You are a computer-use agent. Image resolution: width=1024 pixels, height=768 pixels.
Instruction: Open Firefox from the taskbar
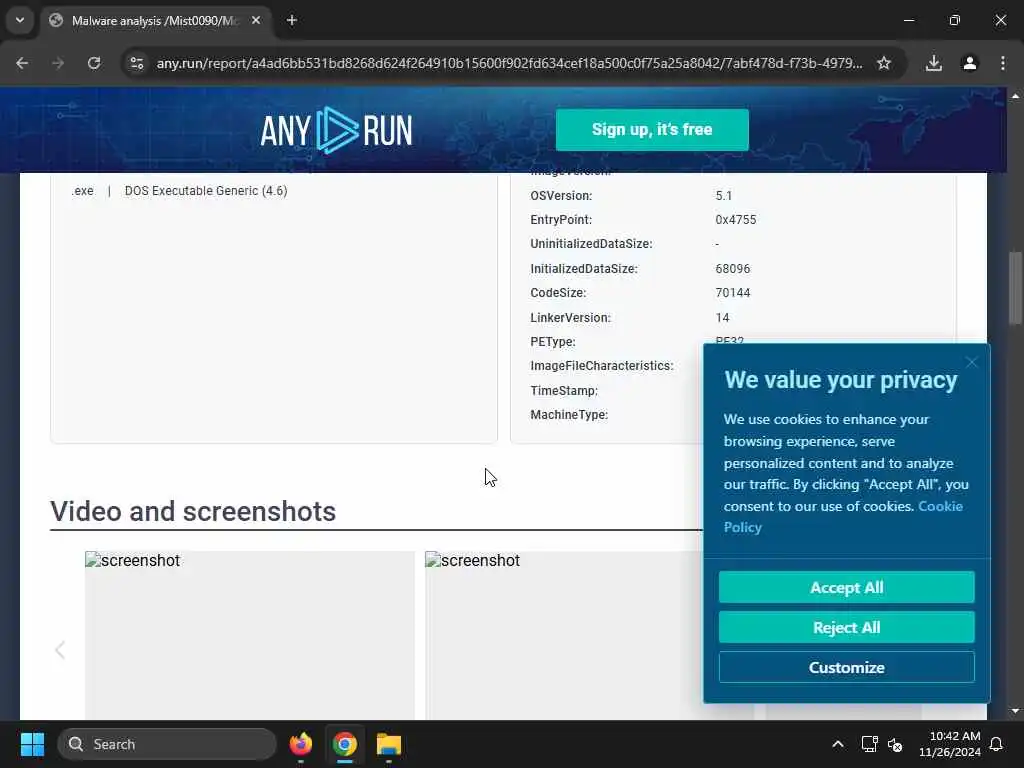[x=301, y=744]
